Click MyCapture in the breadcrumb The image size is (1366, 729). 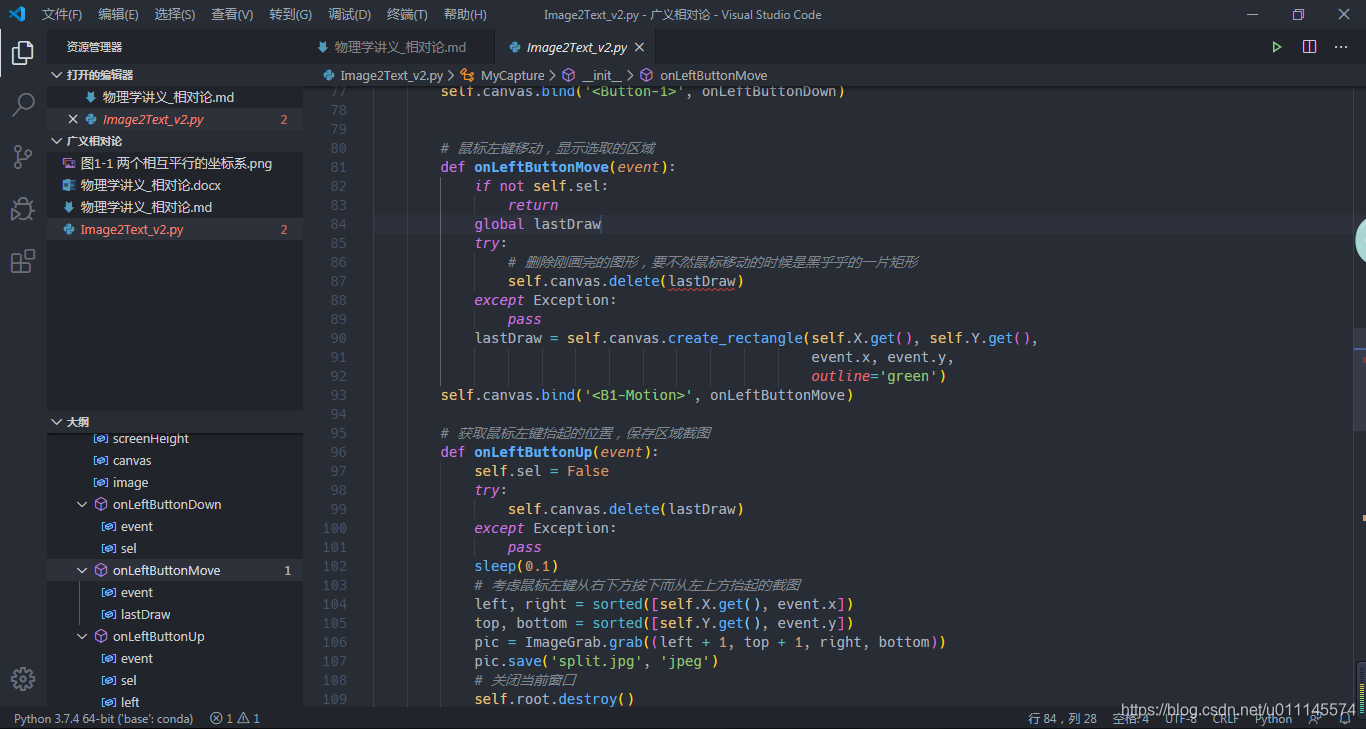512,75
